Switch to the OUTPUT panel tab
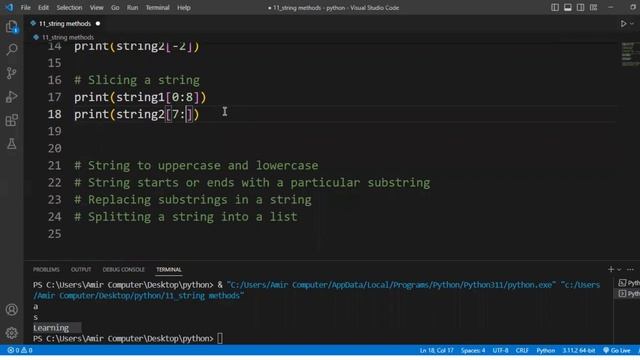This screenshot has width=640, height=360. (x=81, y=269)
